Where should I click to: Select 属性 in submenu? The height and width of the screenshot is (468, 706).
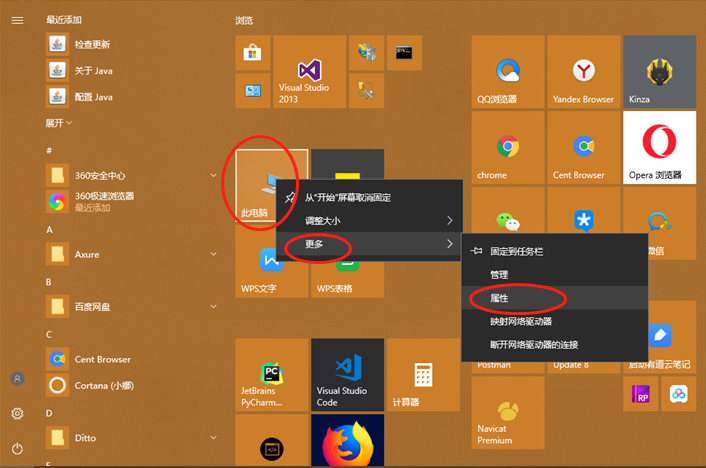[x=555, y=298]
